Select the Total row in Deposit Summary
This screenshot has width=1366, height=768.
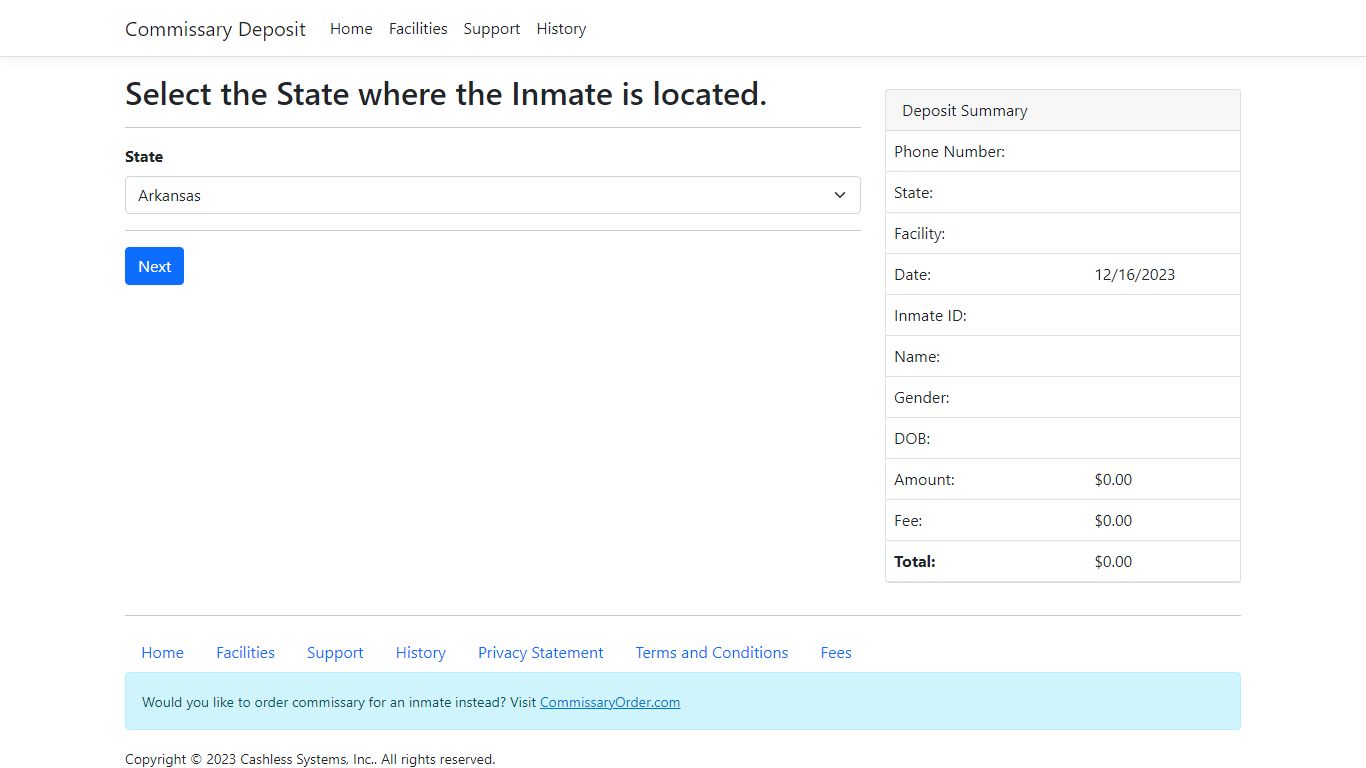[x=1062, y=561]
